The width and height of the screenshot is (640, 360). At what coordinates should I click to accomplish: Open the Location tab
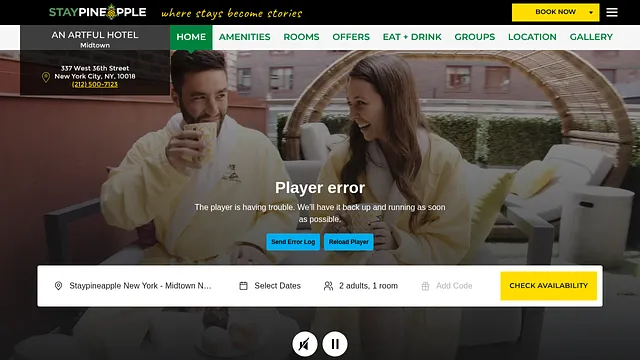click(532, 37)
